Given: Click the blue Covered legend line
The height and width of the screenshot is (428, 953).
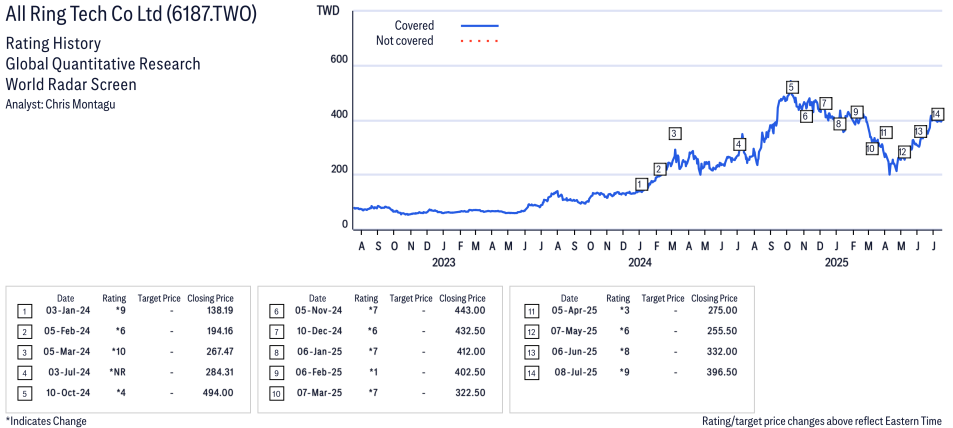Looking at the screenshot, I should (x=480, y=26).
